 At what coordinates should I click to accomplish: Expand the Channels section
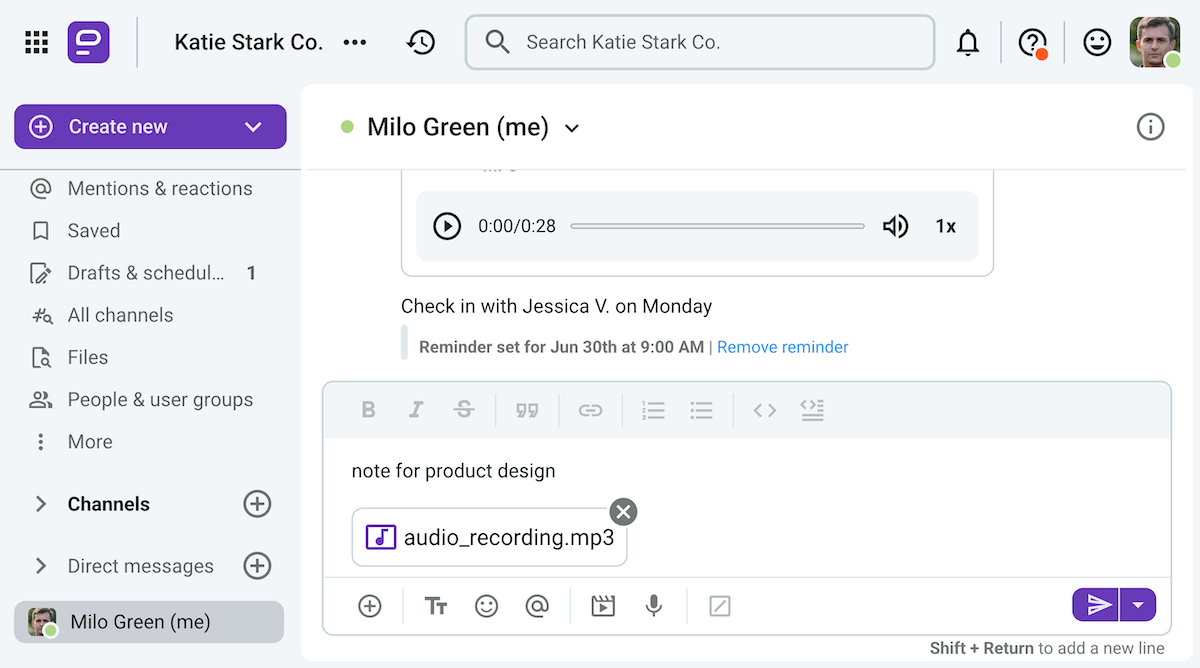pyautogui.click(x=41, y=504)
